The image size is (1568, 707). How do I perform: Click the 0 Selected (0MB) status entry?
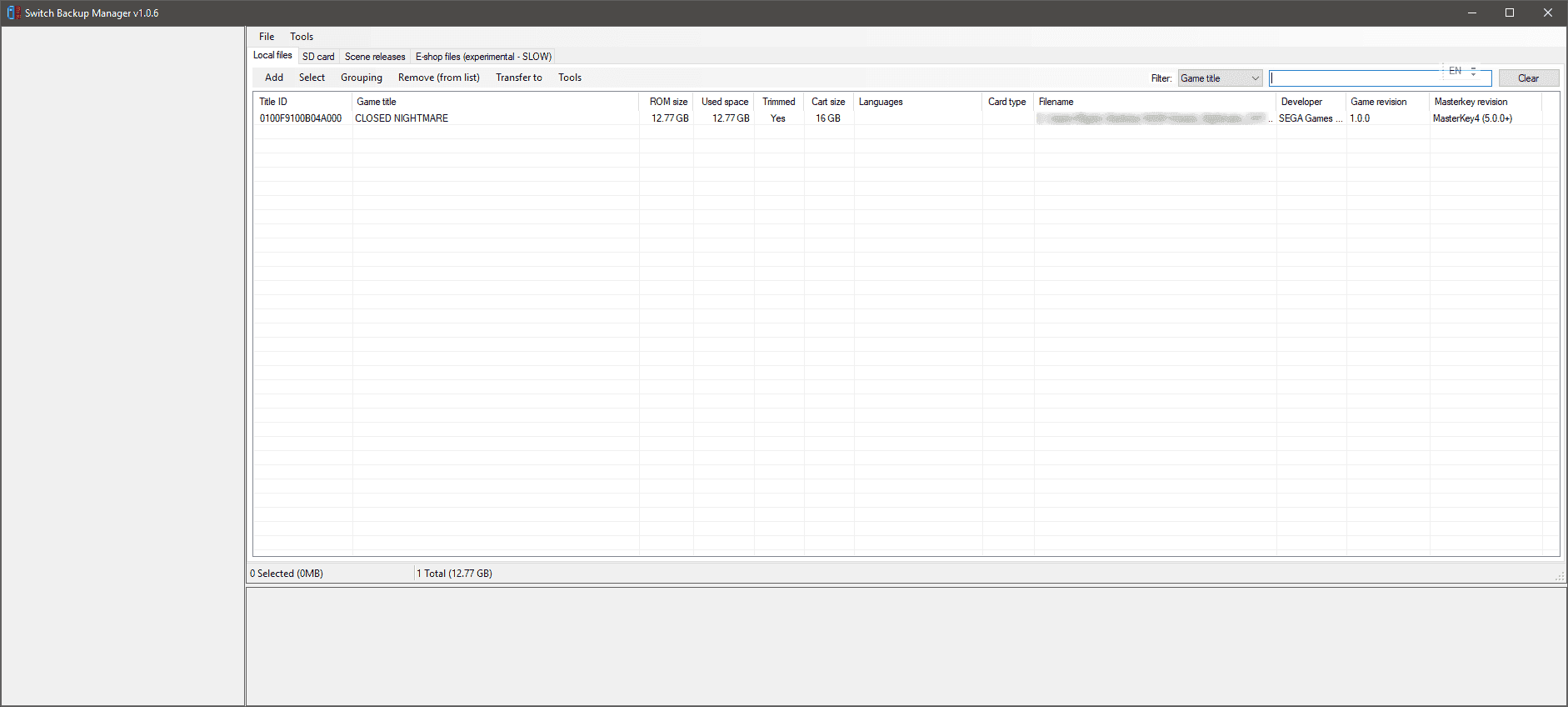[287, 574]
